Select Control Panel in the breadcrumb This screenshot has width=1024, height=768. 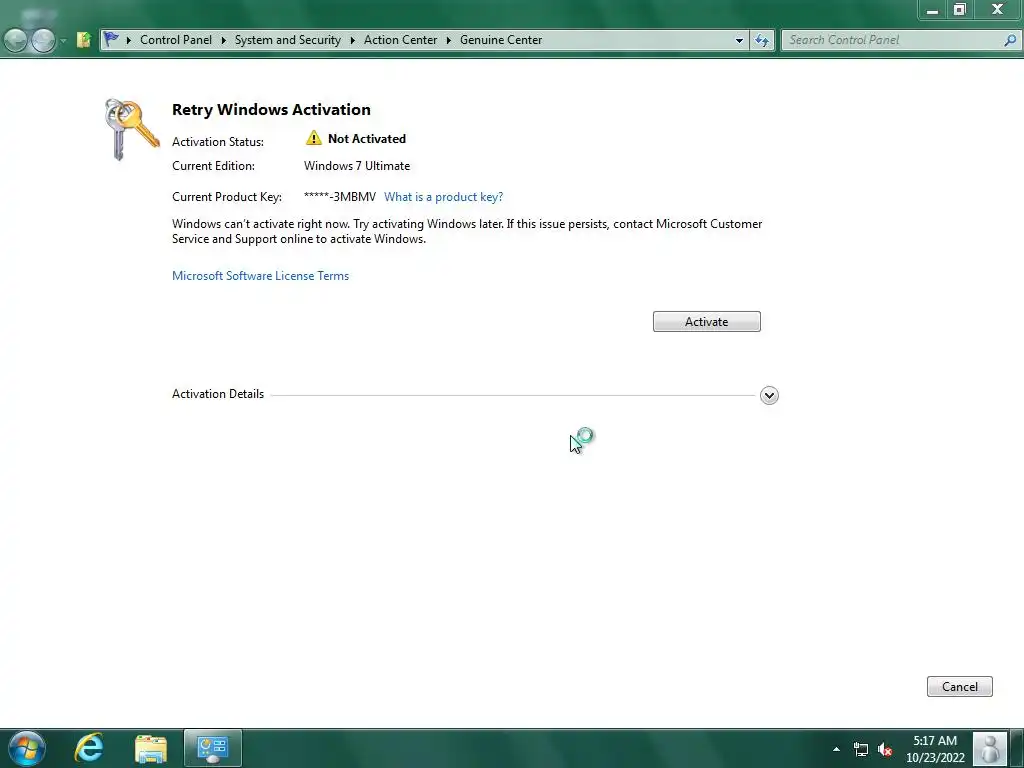tap(176, 40)
